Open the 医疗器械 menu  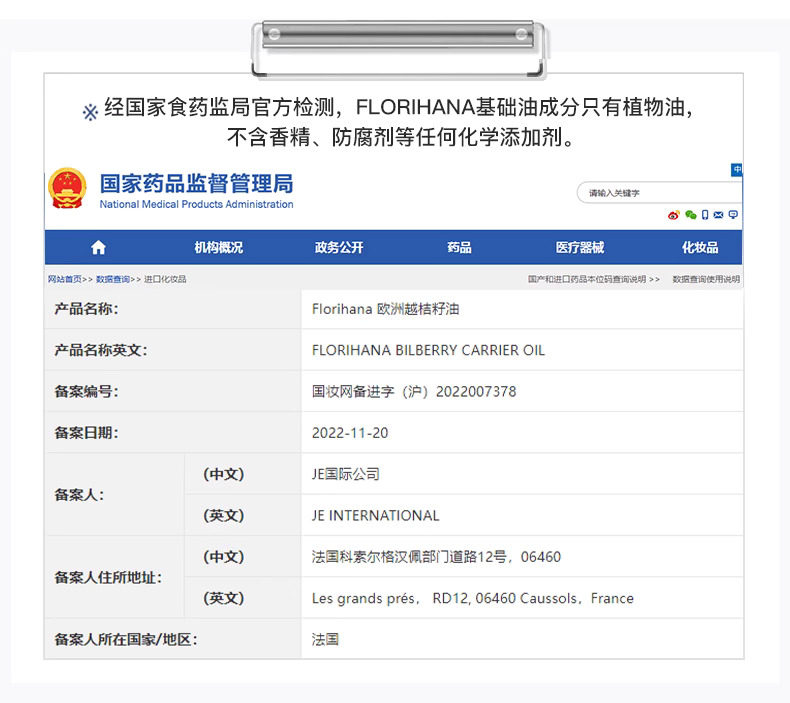(x=580, y=247)
